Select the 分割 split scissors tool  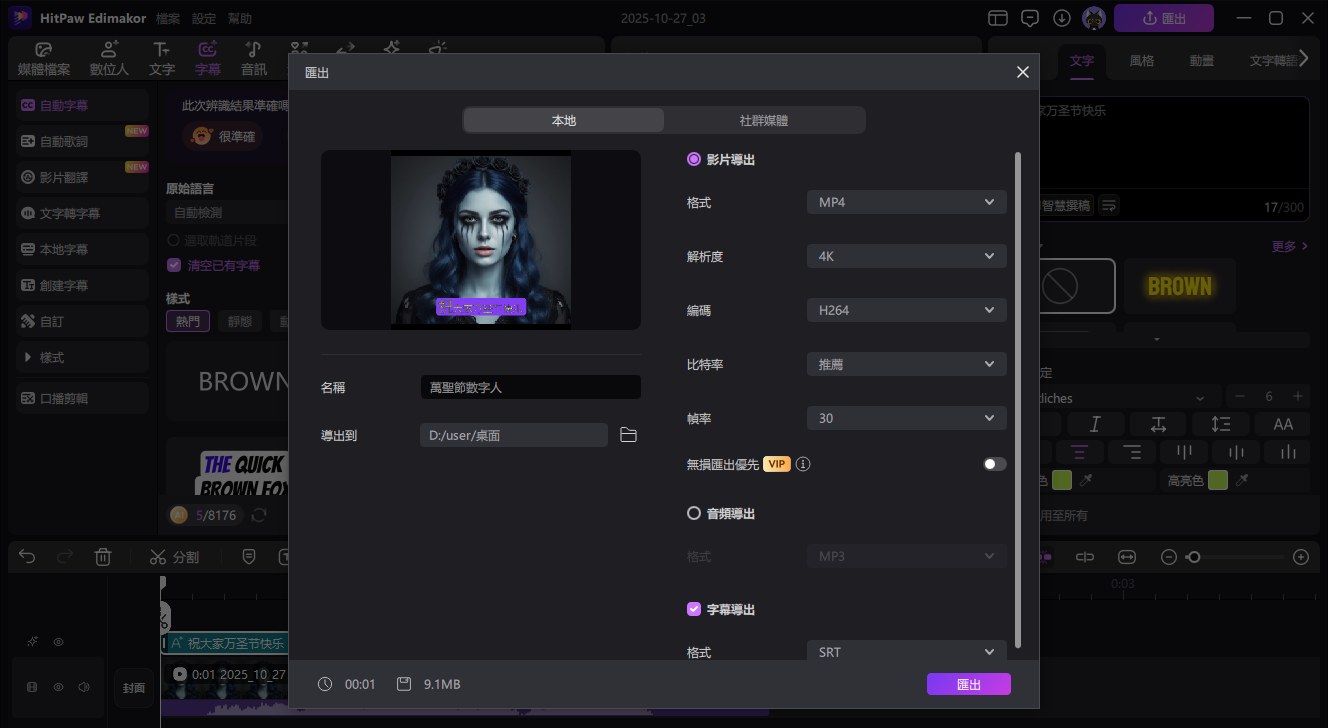[174, 557]
